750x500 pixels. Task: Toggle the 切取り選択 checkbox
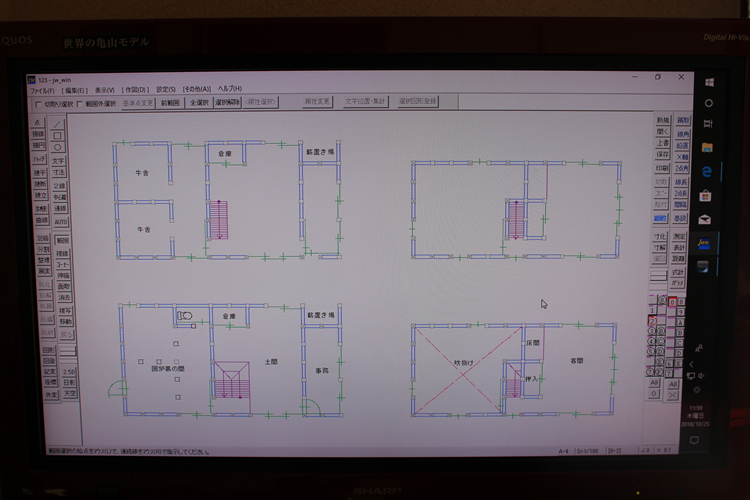[x=39, y=103]
